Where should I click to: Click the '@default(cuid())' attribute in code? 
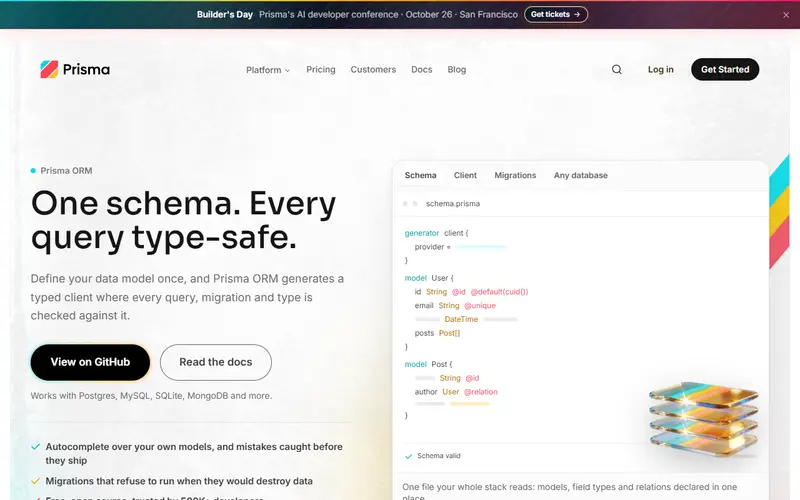pyautogui.click(x=499, y=292)
